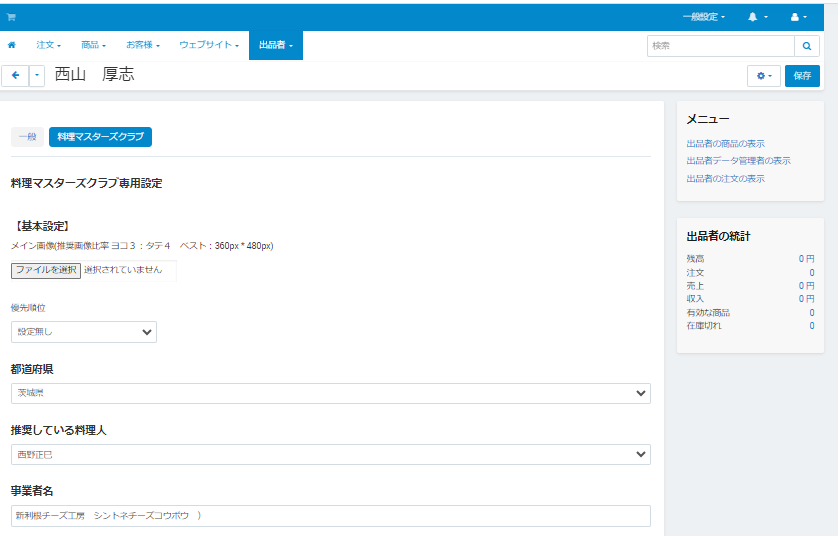
Task: Open the 一般設定 menu in top bar
Action: [704, 17]
